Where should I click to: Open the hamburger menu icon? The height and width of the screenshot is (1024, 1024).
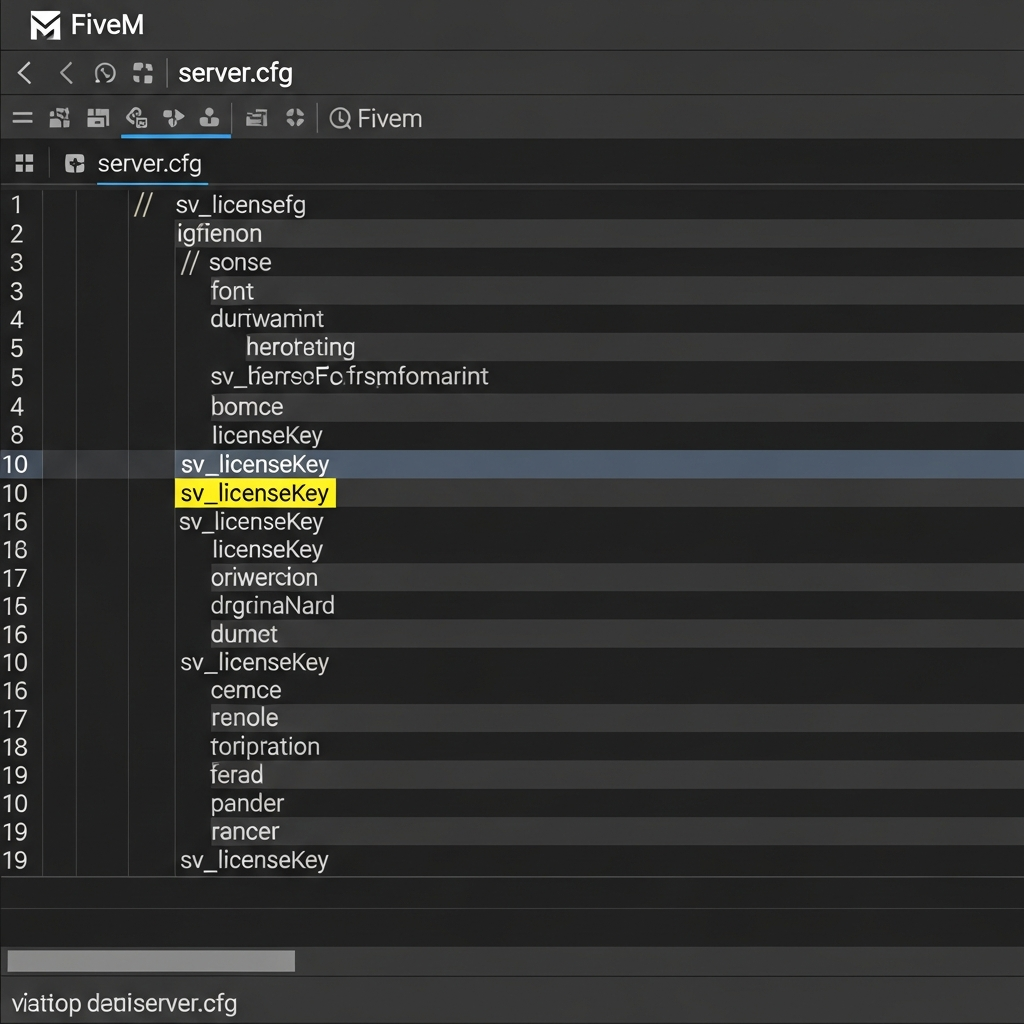pos(22,118)
